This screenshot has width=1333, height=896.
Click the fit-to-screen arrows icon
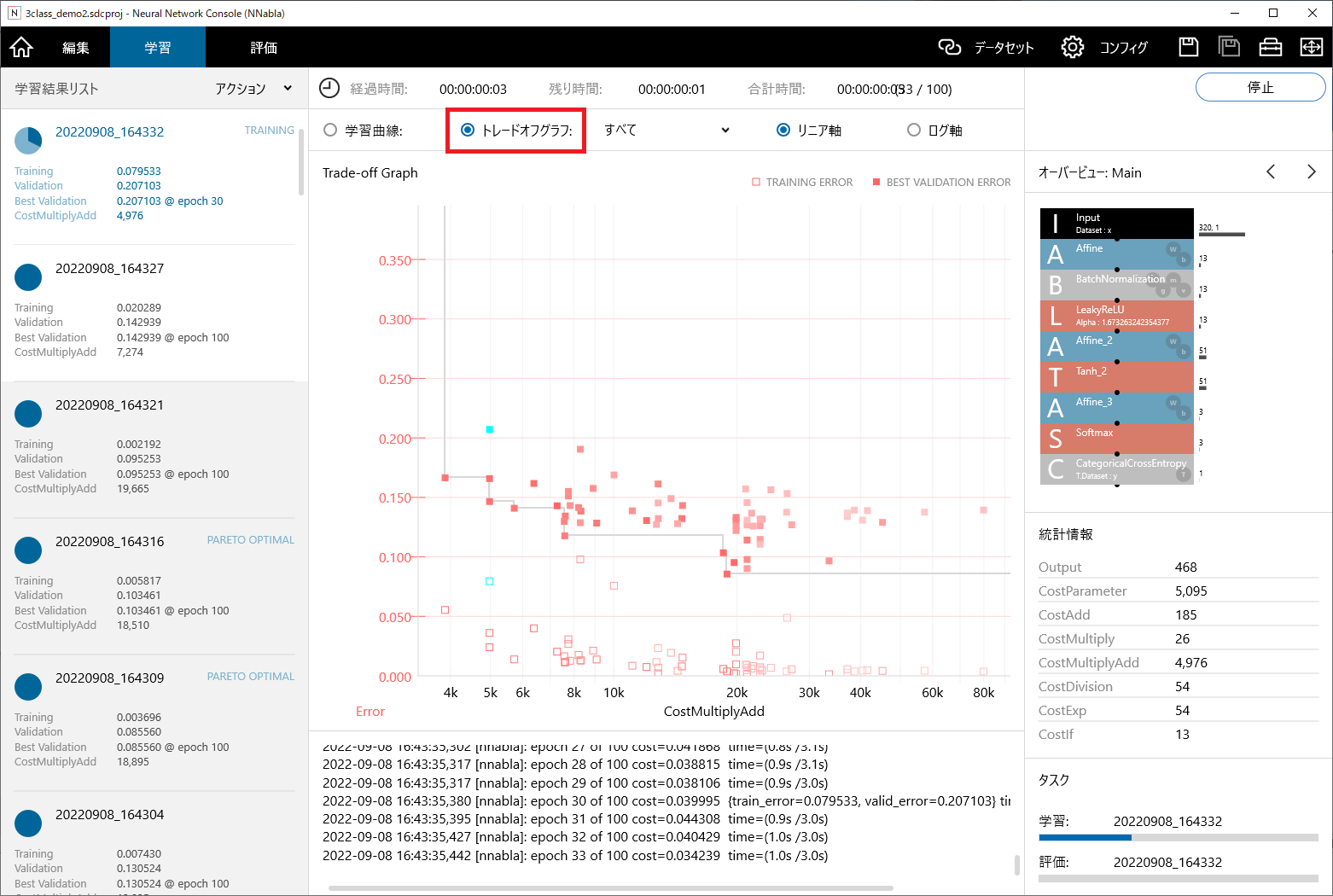pyautogui.click(x=1311, y=47)
